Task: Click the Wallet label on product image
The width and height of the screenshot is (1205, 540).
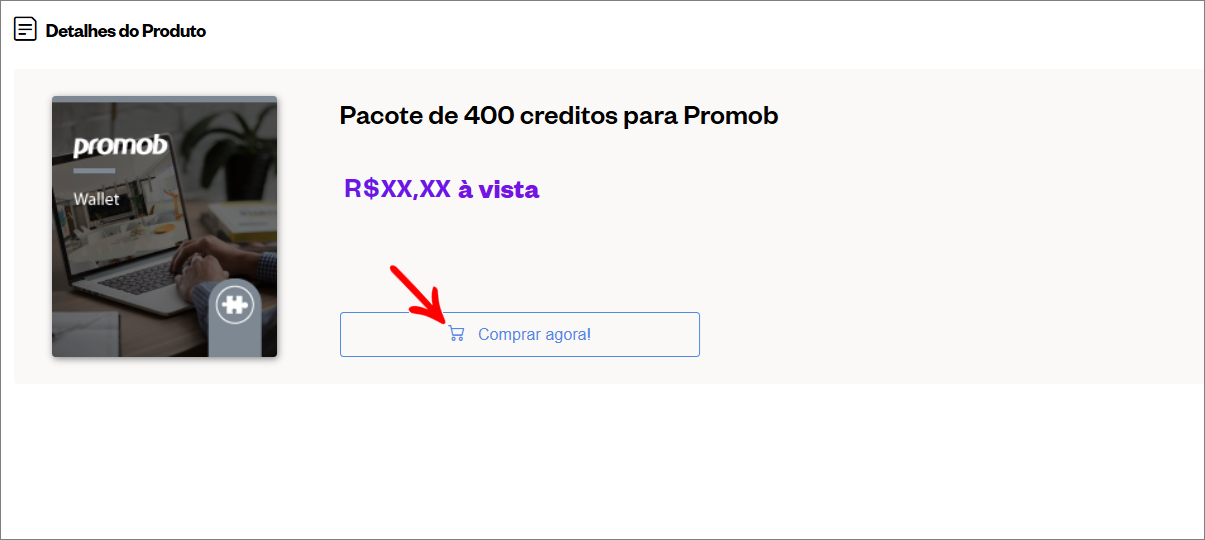Action: pyautogui.click(x=96, y=199)
